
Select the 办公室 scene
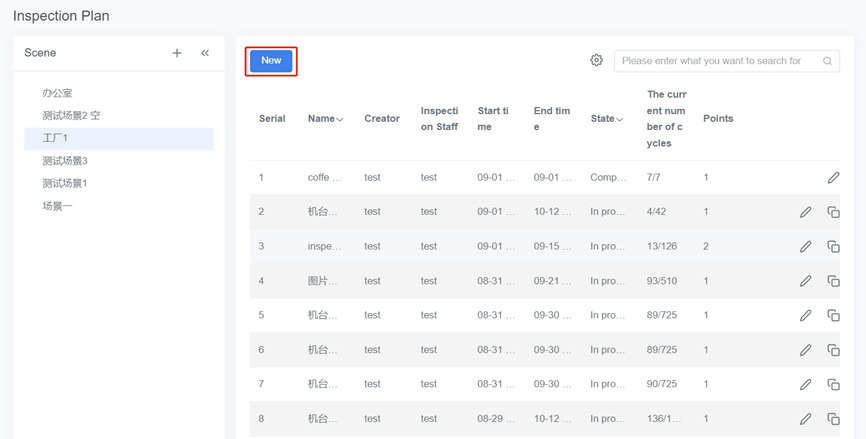coord(57,93)
